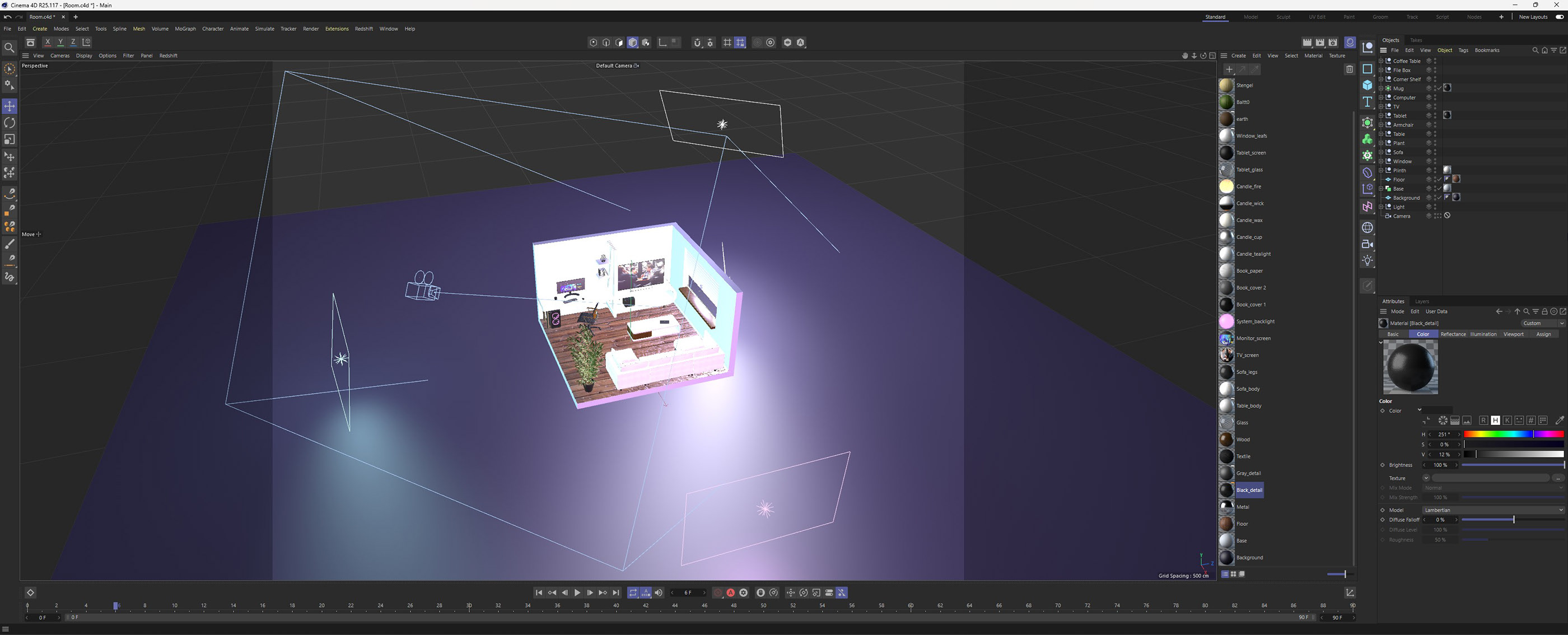The height and width of the screenshot is (635, 1568).
Task: Toggle New Layouts switch
Action: point(1560,17)
